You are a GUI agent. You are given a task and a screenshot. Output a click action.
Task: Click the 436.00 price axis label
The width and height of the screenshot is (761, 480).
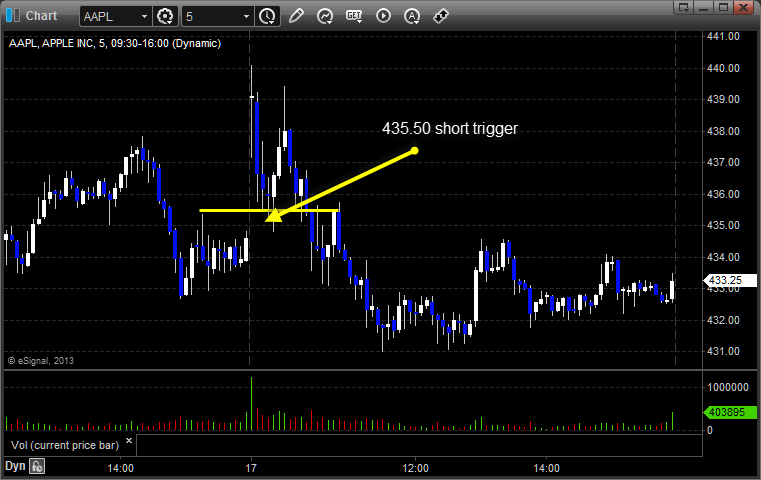(x=723, y=194)
